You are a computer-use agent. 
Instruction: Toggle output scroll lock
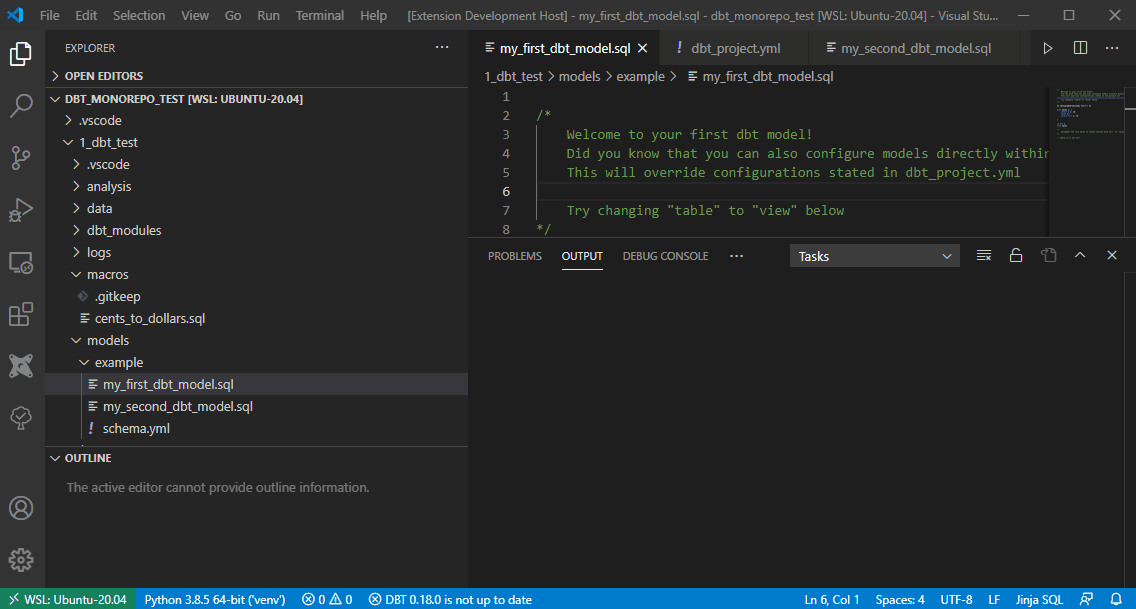point(1016,256)
